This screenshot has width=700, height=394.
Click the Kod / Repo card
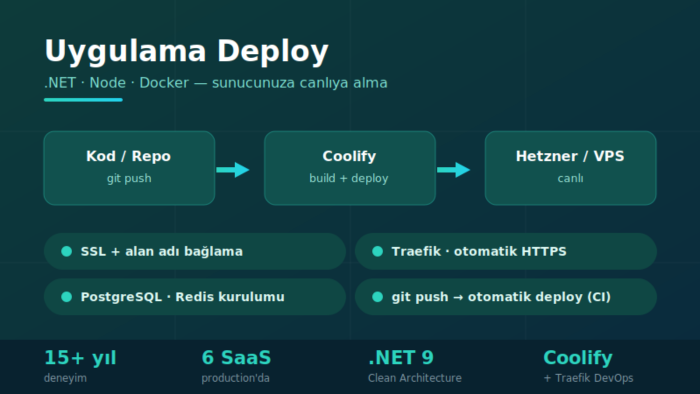[129, 168]
